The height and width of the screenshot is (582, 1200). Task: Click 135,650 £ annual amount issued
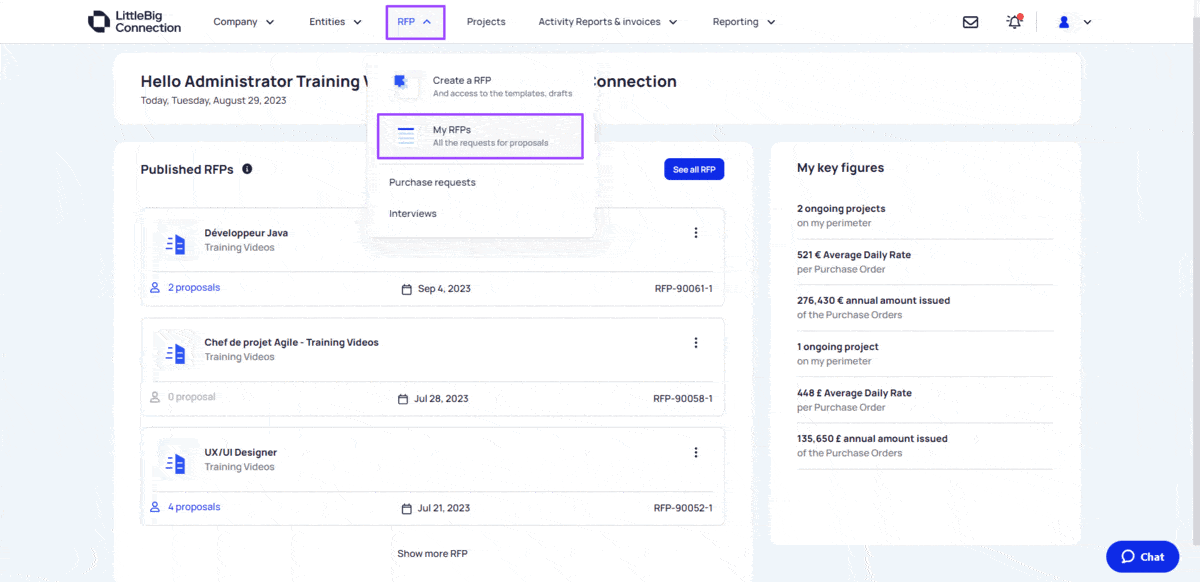(x=872, y=439)
